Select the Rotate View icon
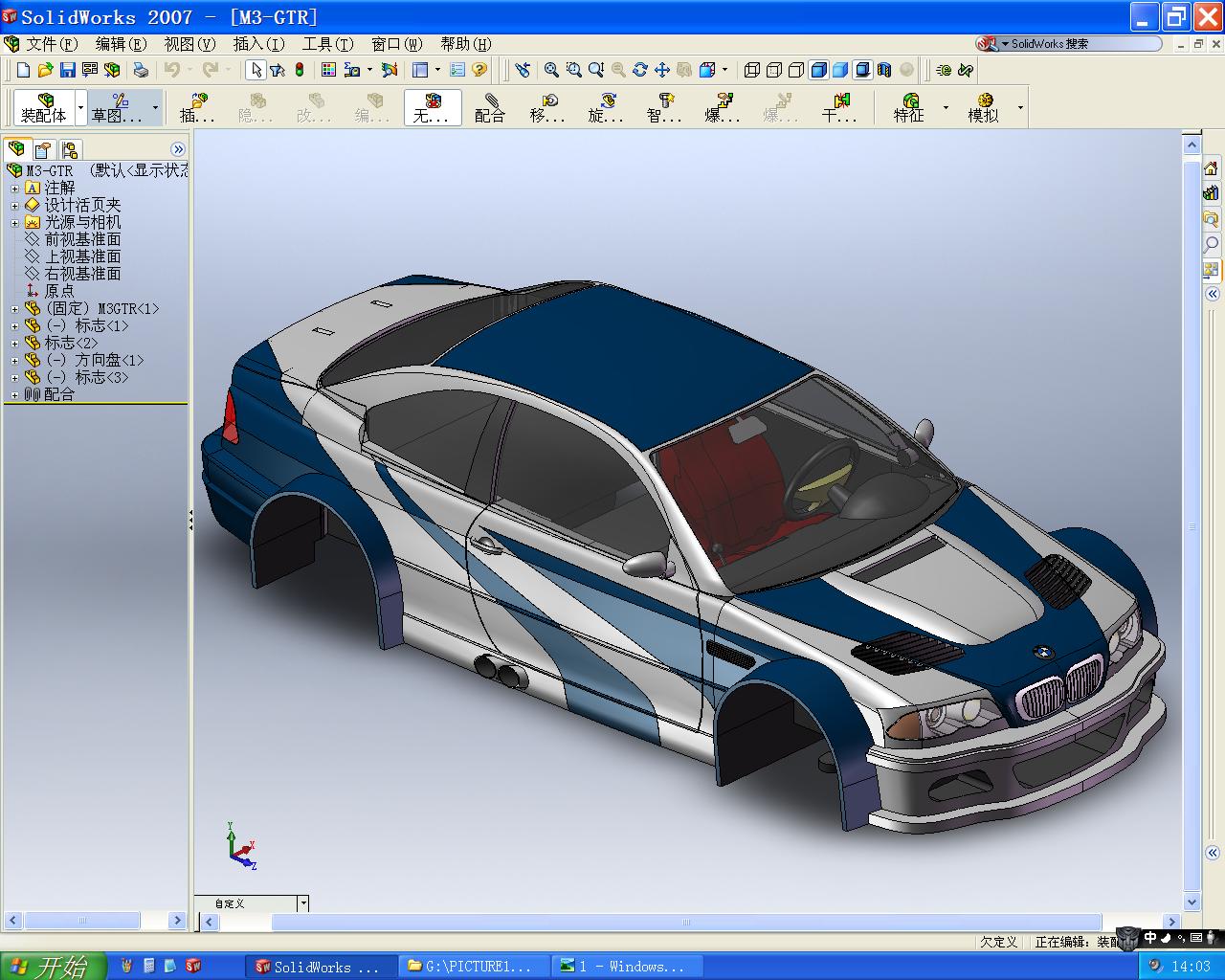 point(640,70)
